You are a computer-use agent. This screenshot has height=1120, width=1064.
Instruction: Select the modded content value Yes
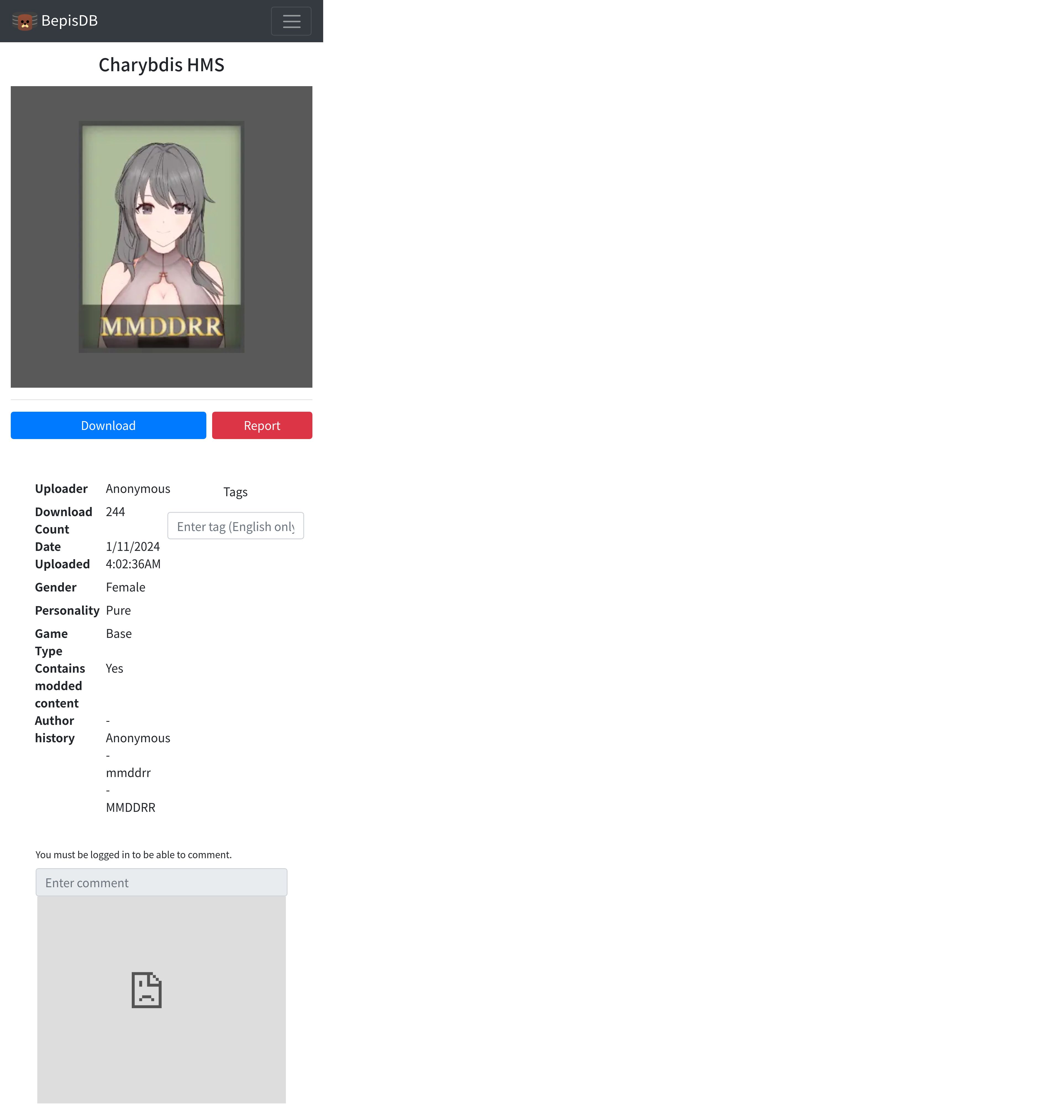(x=114, y=669)
